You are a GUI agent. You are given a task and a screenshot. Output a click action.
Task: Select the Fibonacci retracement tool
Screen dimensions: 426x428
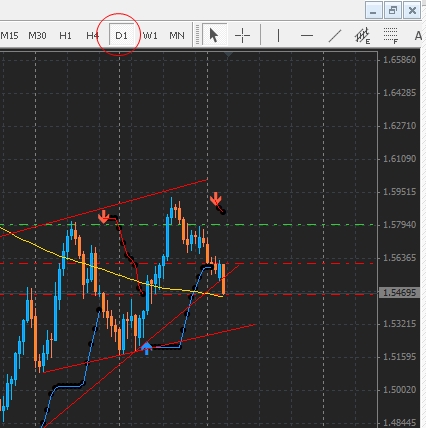tap(391, 35)
